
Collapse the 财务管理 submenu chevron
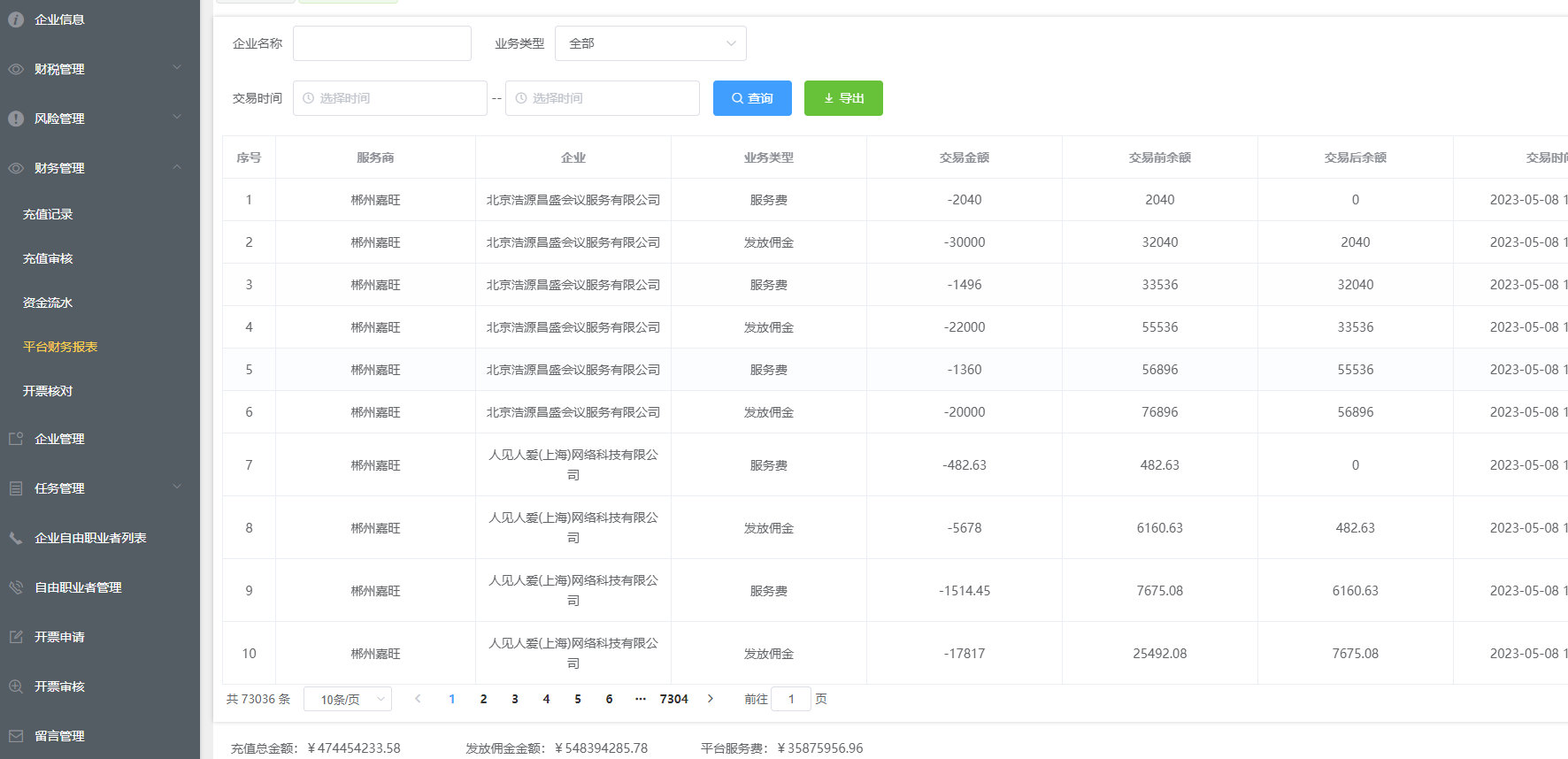click(x=177, y=166)
